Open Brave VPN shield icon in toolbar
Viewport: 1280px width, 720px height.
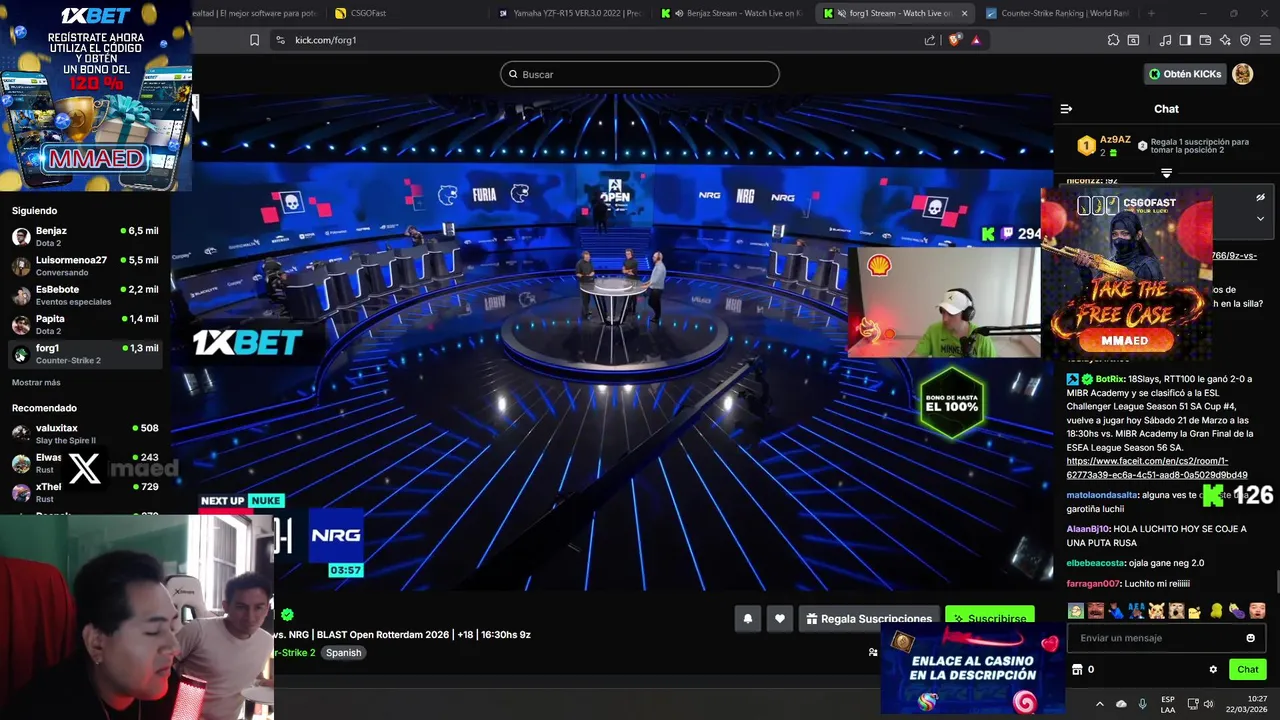coord(1245,40)
